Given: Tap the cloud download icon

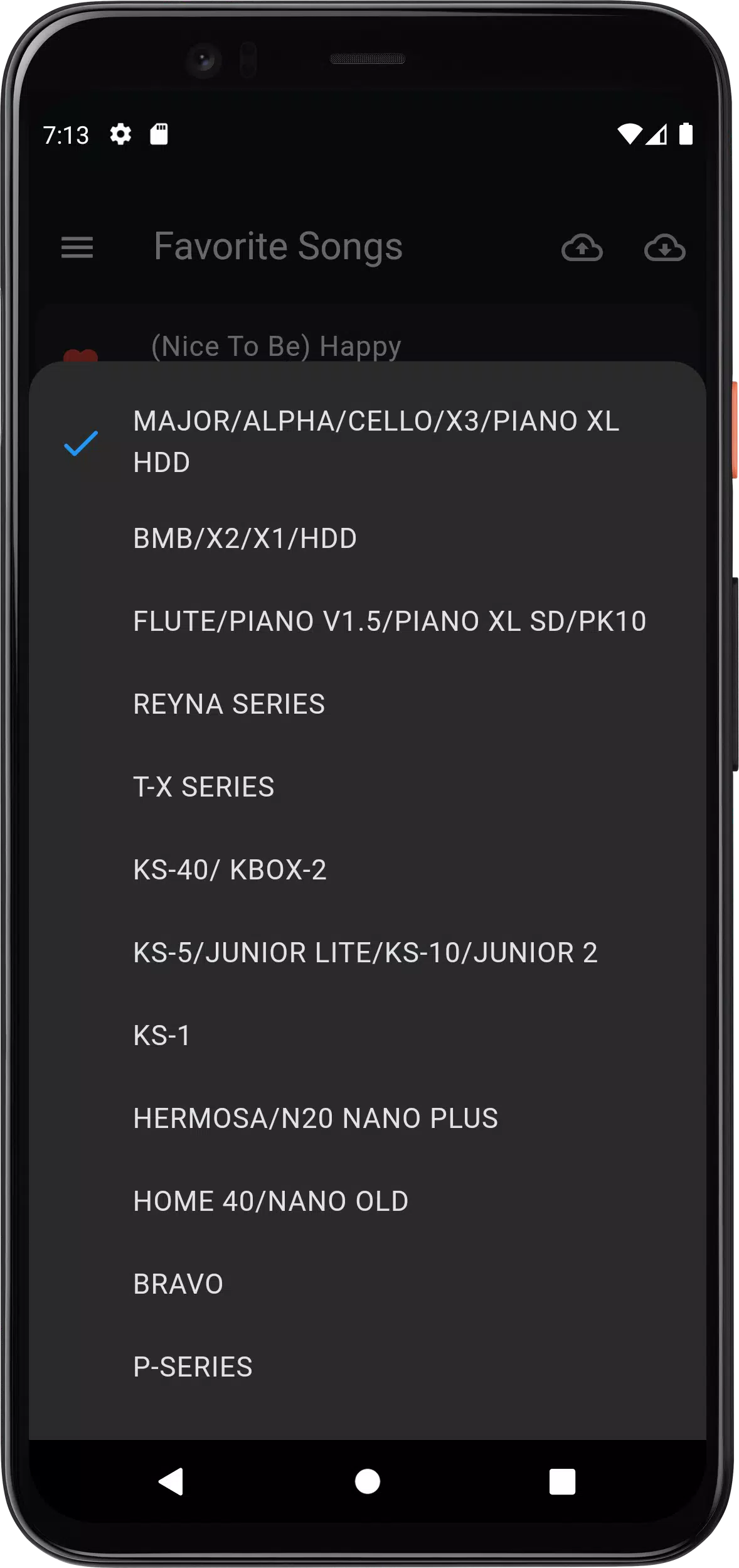Looking at the screenshot, I should pos(664,247).
